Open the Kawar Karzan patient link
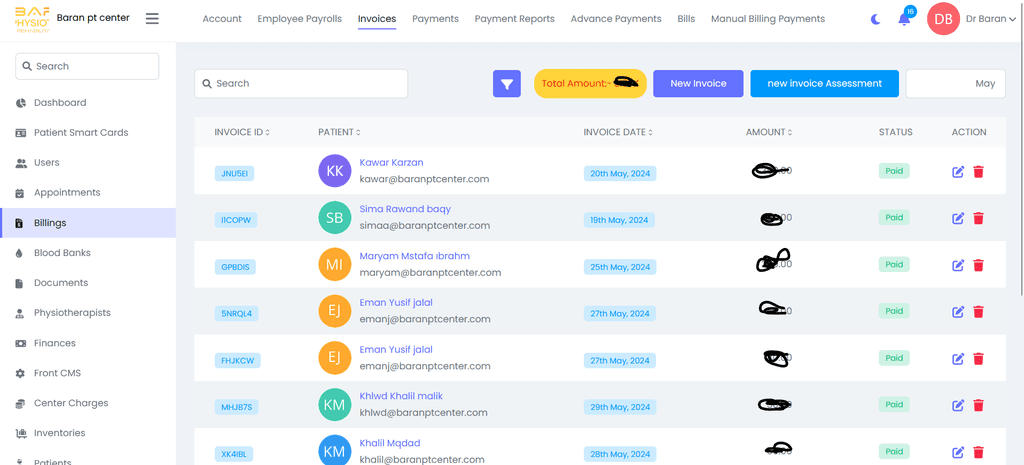The image size is (1024, 465). point(391,163)
